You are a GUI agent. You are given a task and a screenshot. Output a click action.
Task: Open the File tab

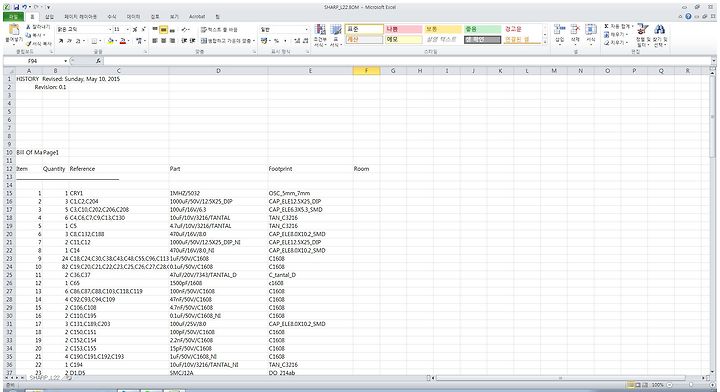(13, 17)
